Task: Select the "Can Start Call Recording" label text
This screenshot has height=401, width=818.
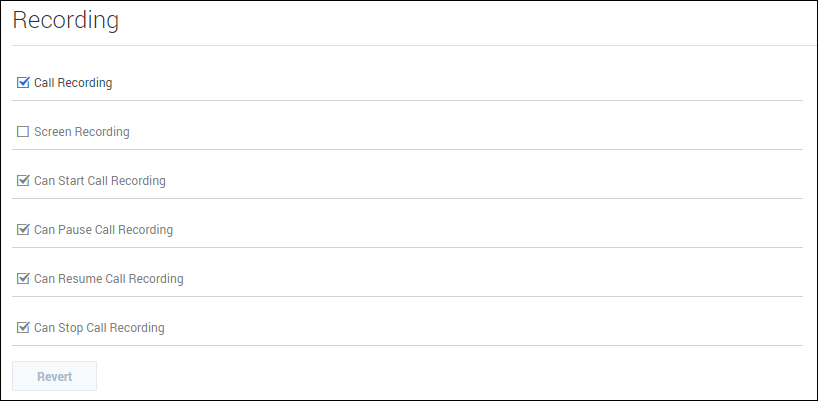Action: click(100, 181)
